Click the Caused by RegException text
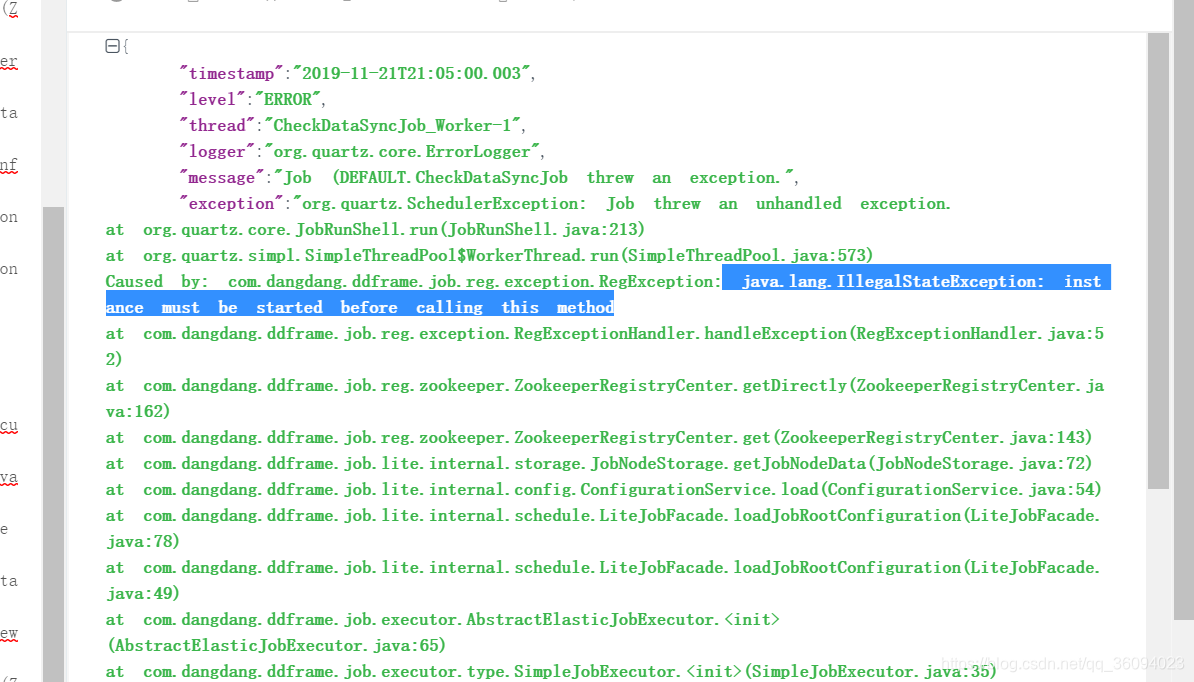 413,281
